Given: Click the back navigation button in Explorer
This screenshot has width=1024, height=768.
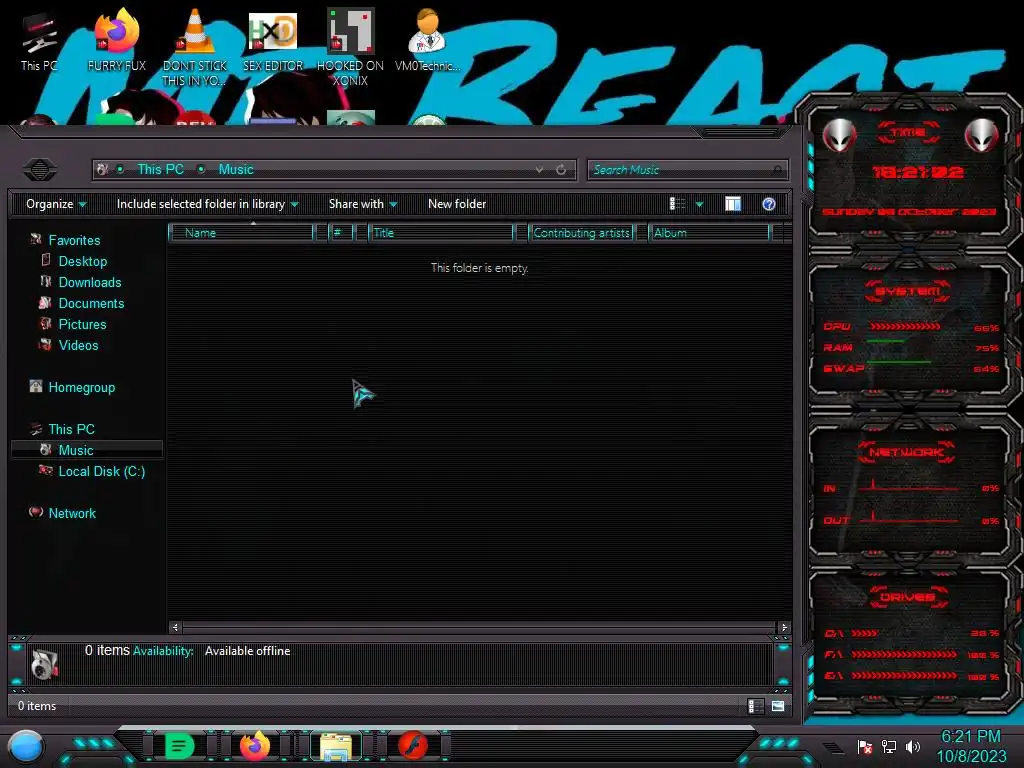Looking at the screenshot, I should (x=40, y=170).
